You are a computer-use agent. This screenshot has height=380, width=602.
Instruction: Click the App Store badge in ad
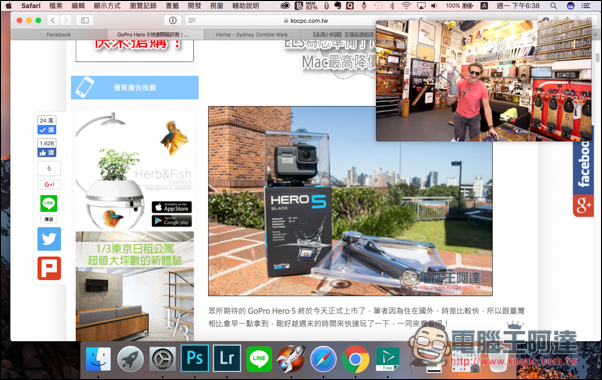click(172, 207)
